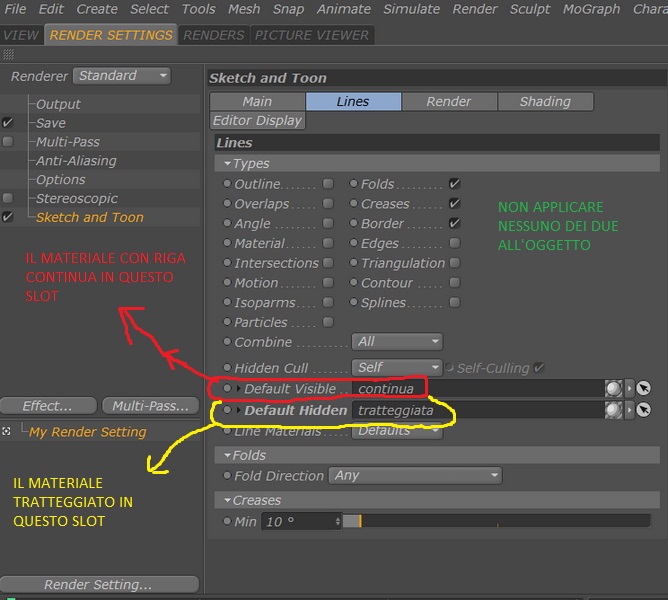Screen dimensions: 668x600
Task: Click material preview sphere for Default Visible
Action: tap(613, 389)
